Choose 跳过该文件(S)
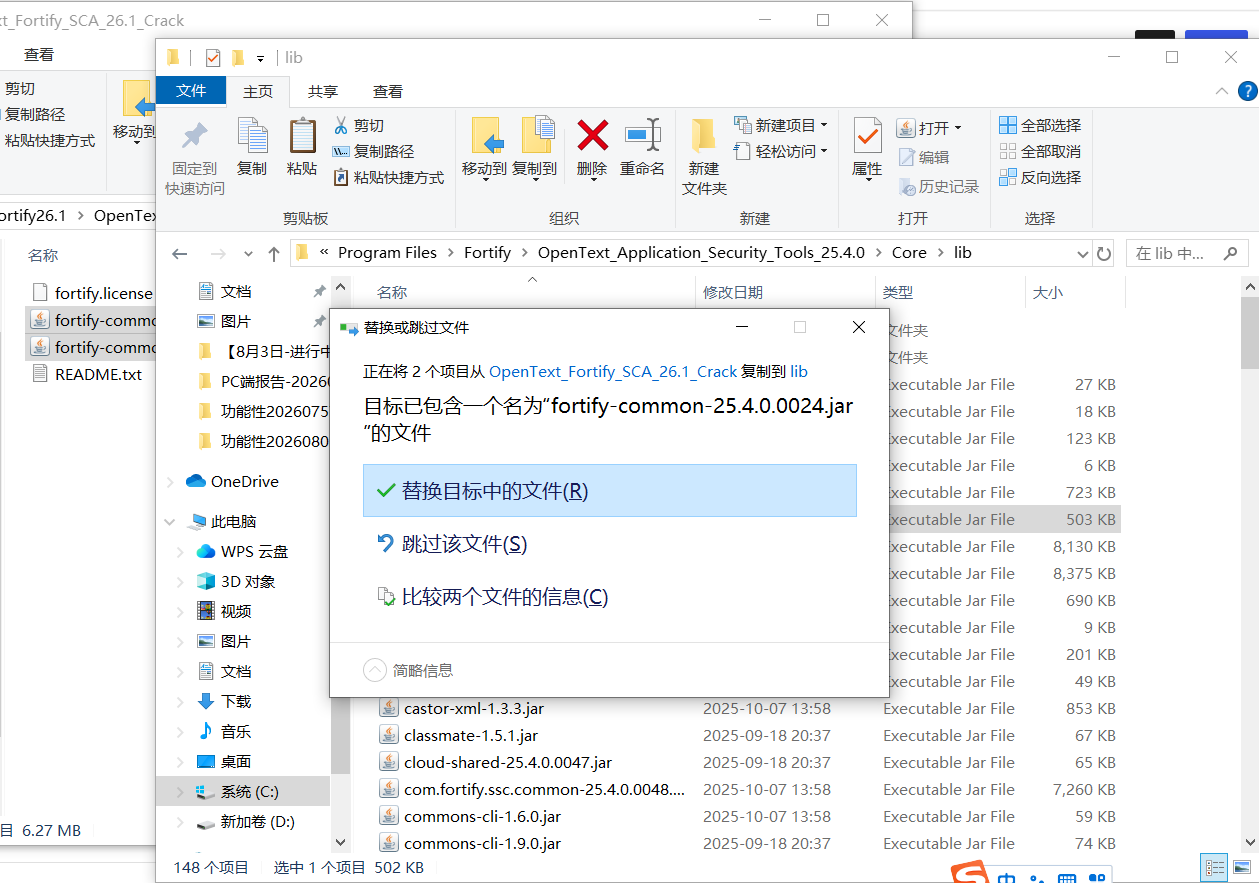 (610, 544)
